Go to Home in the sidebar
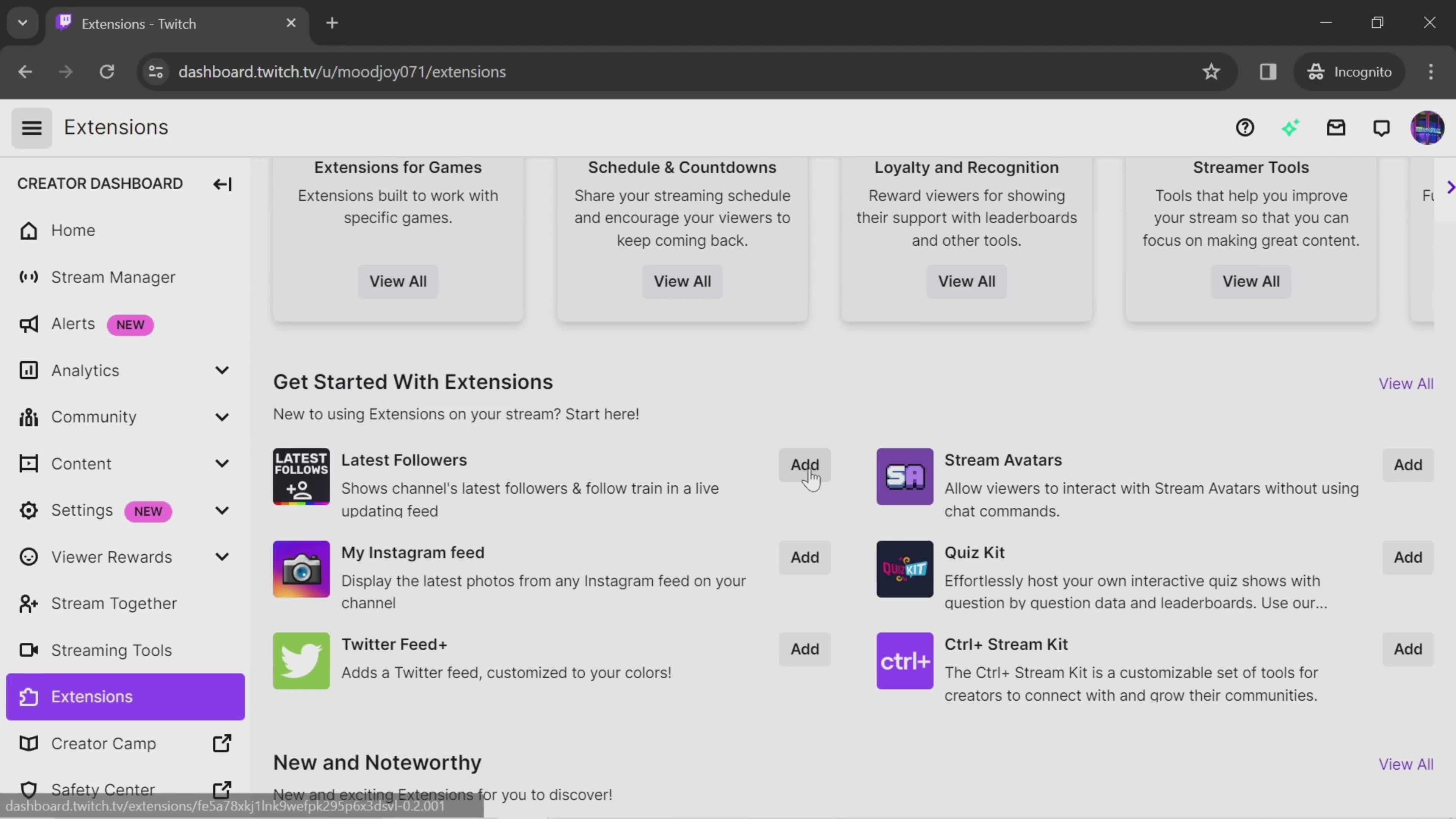The width and height of the screenshot is (1456, 819). [x=126, y=231]
